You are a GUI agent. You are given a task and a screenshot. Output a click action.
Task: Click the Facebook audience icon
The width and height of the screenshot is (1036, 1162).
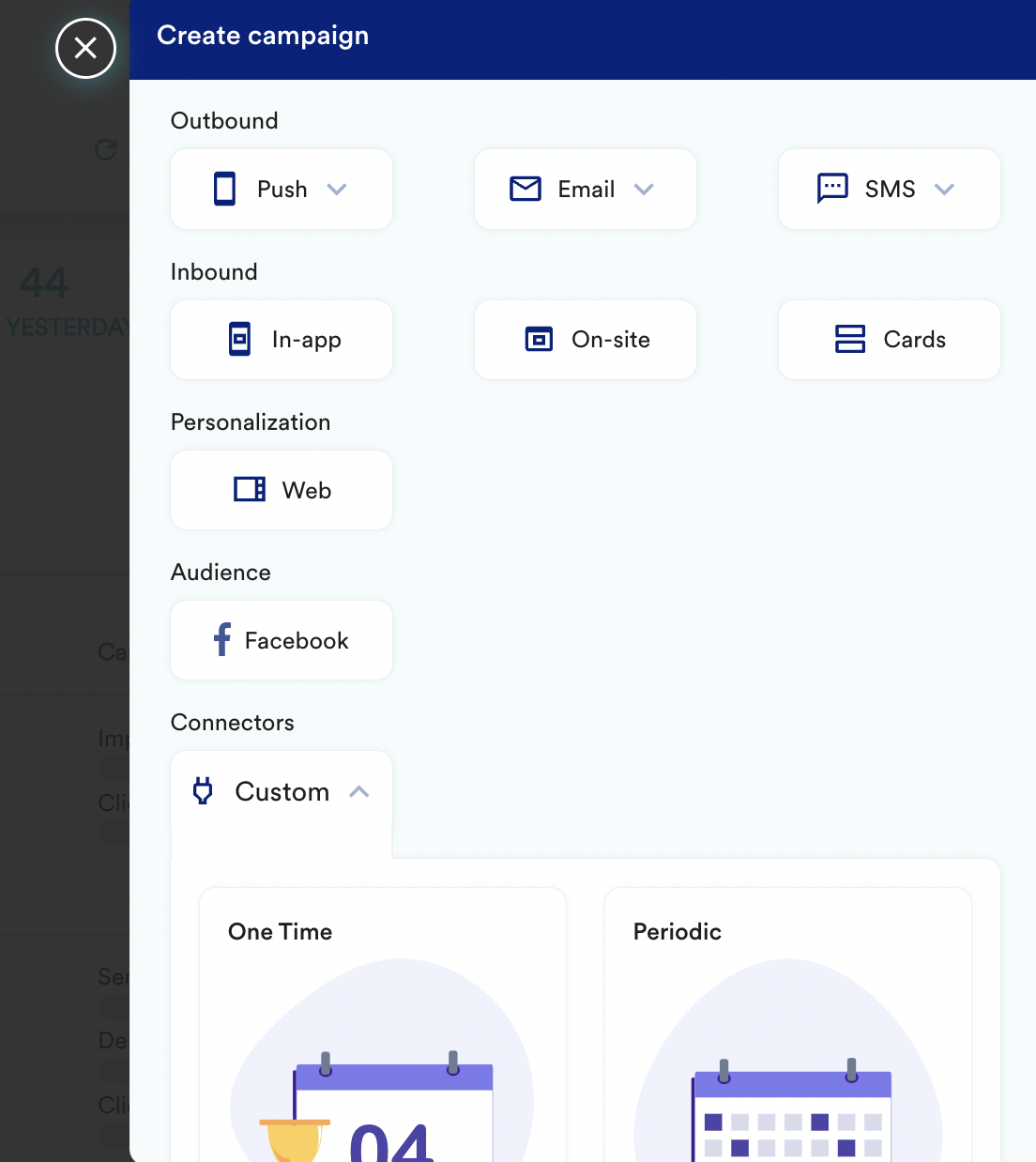(221, 639)
